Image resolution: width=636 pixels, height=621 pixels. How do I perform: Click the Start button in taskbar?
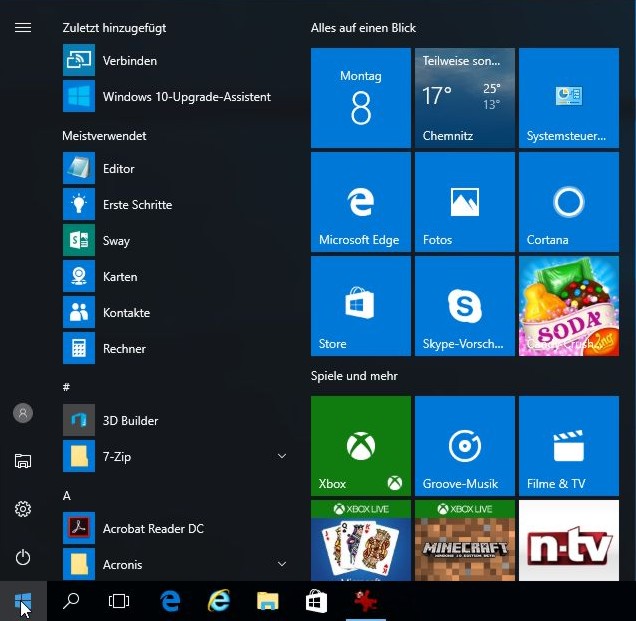click(x=23, y=601)
